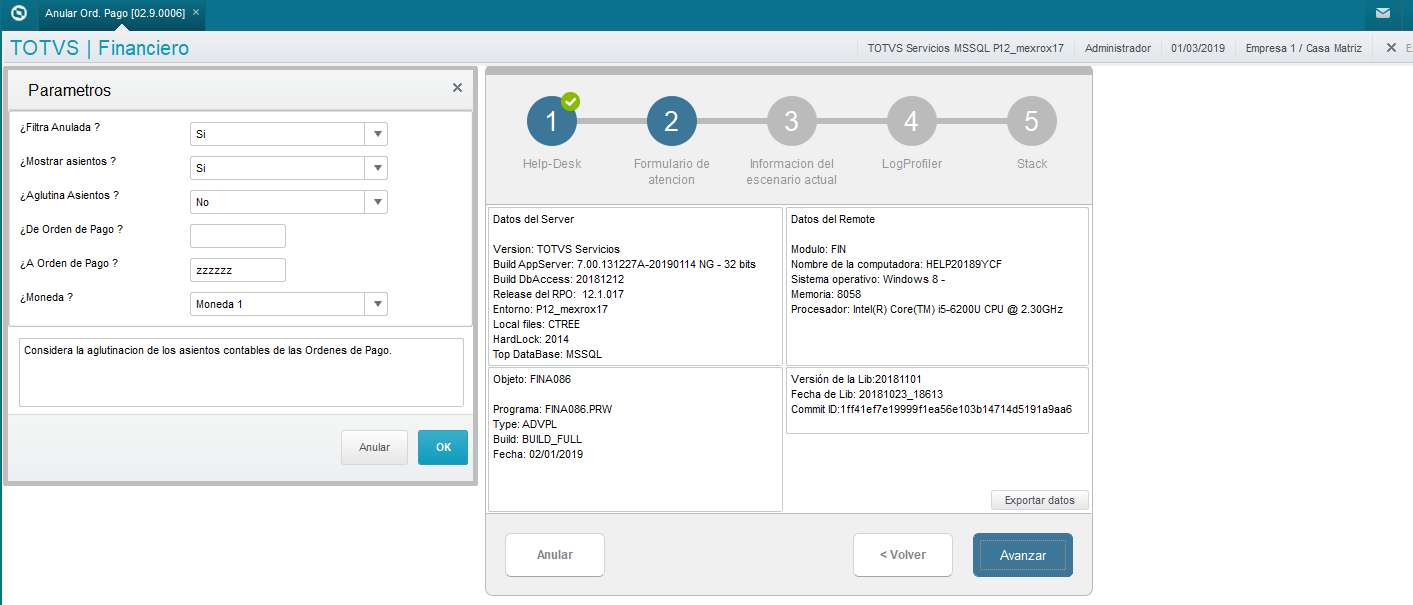Confirm parameters with OK button

(x=443, y=447)
